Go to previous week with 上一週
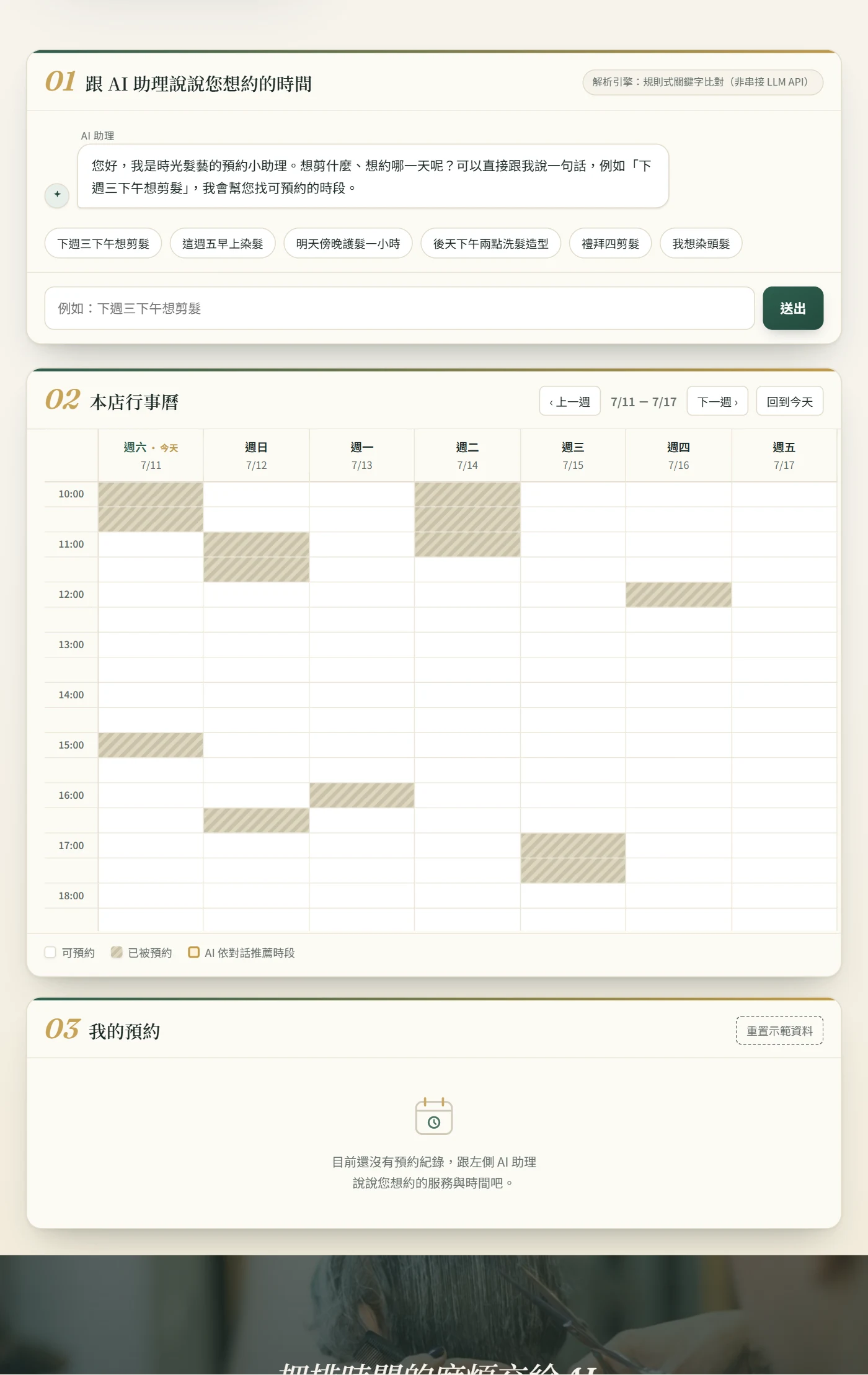This screenshot has width=868, height=1375. 570,401
